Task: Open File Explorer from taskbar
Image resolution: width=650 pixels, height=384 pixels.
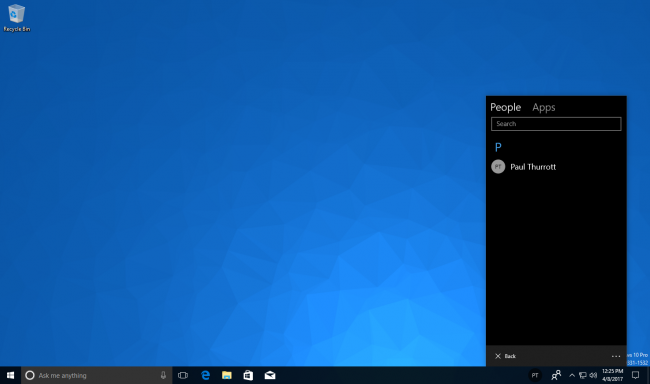Action: (x=227, y=375)
